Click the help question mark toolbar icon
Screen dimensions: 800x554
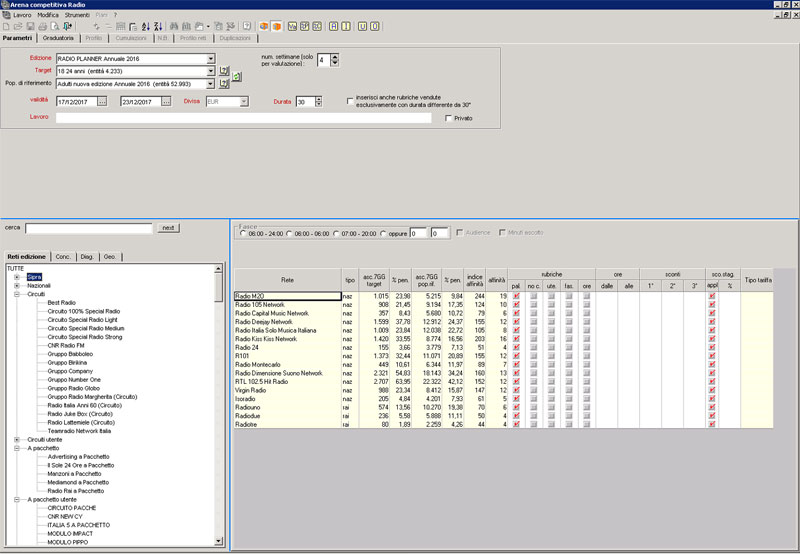tap(247, 26)
